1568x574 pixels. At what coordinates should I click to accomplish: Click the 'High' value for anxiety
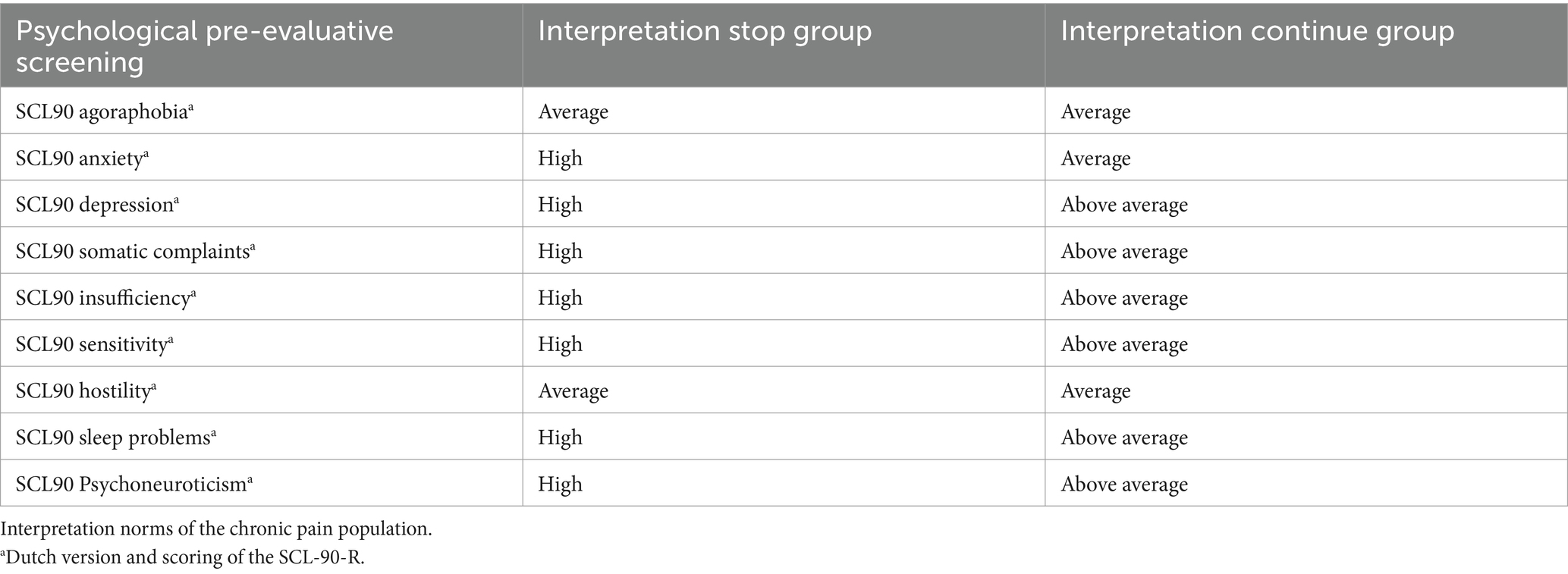tap(560, 158)
